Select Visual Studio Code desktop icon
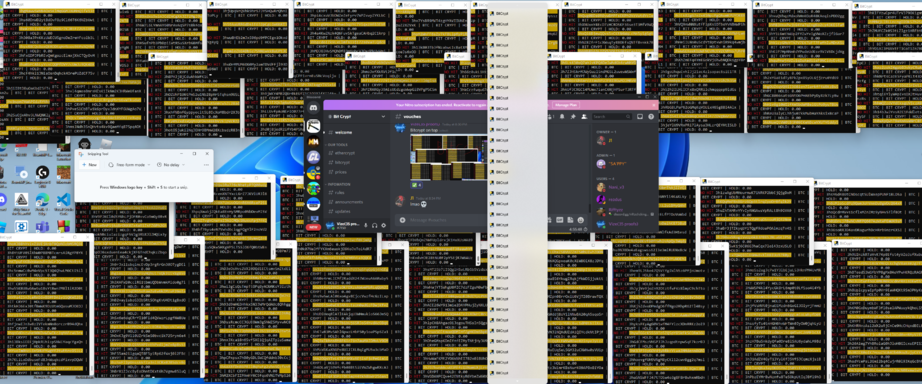 [64, 203]
